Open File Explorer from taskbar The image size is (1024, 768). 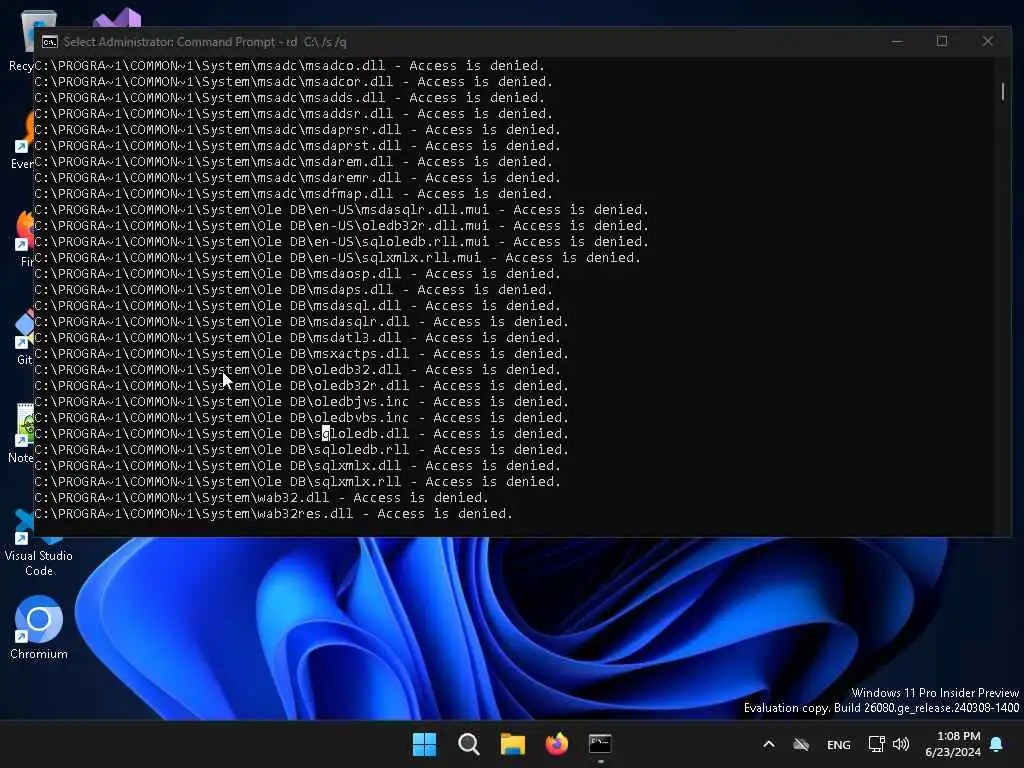pyautogui.click(x=513, y=744)
